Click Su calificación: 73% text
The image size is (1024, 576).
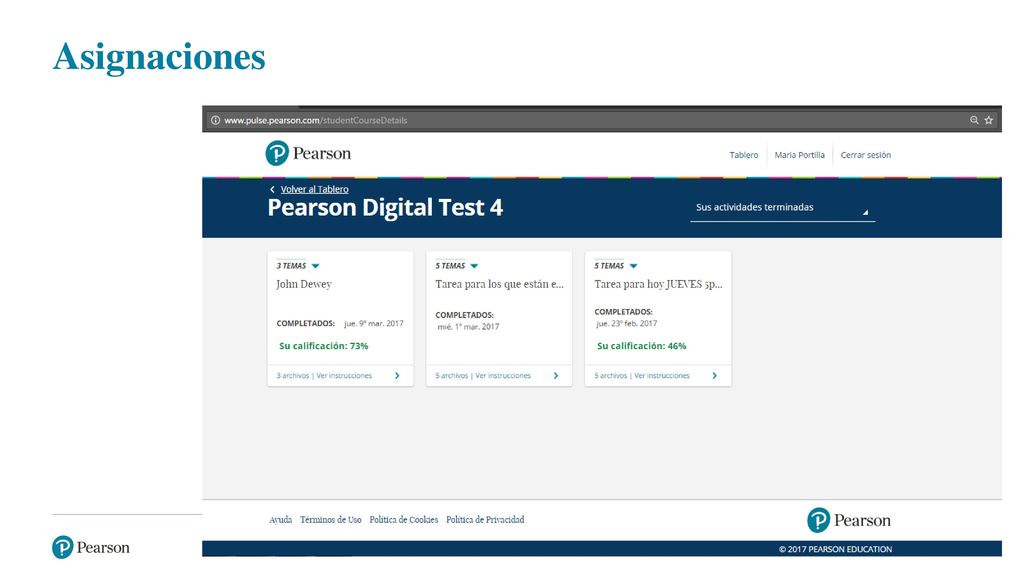324,346
